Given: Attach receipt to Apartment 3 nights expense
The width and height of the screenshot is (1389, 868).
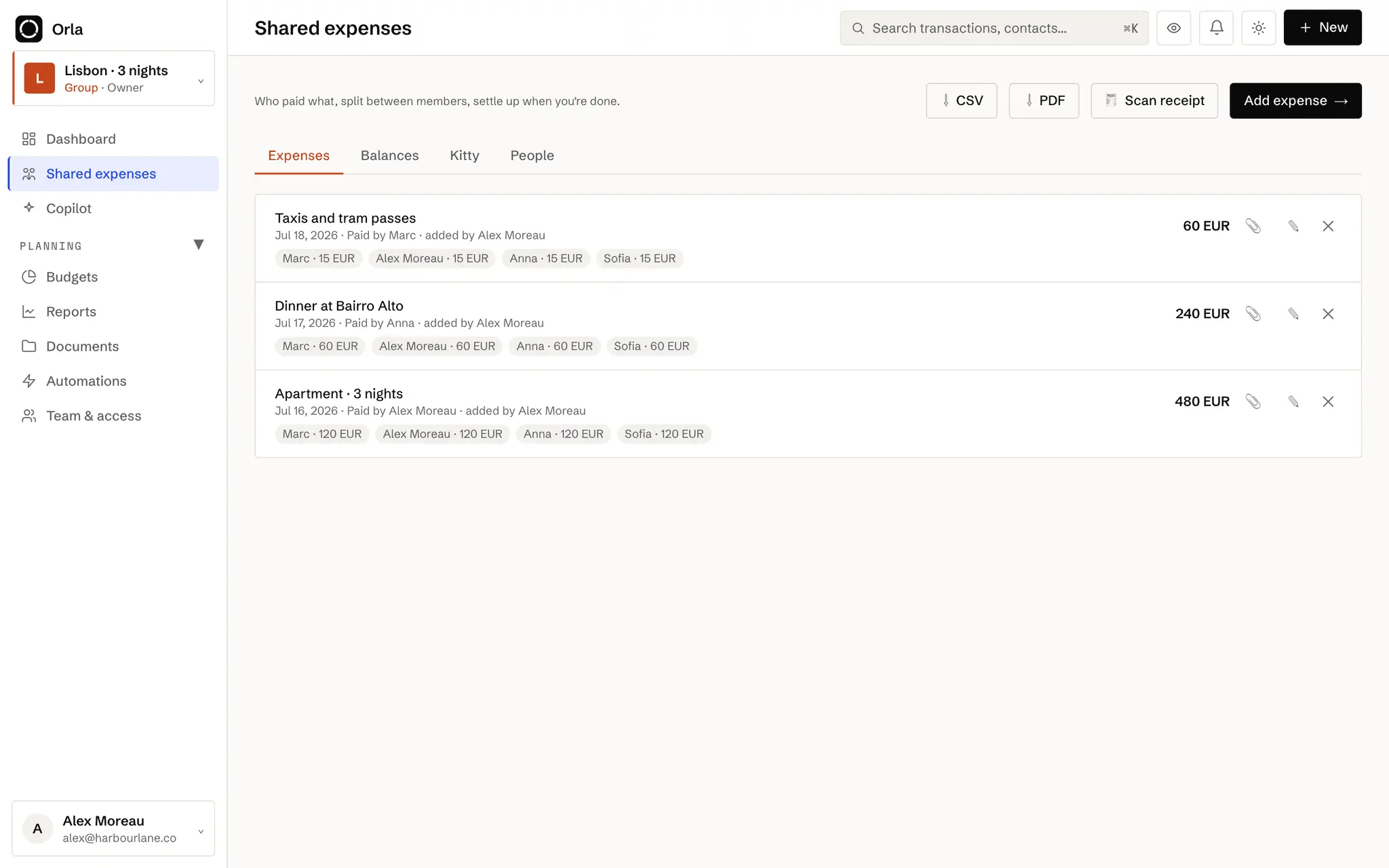Looking at the screenshot, I should pos(1253,401).
